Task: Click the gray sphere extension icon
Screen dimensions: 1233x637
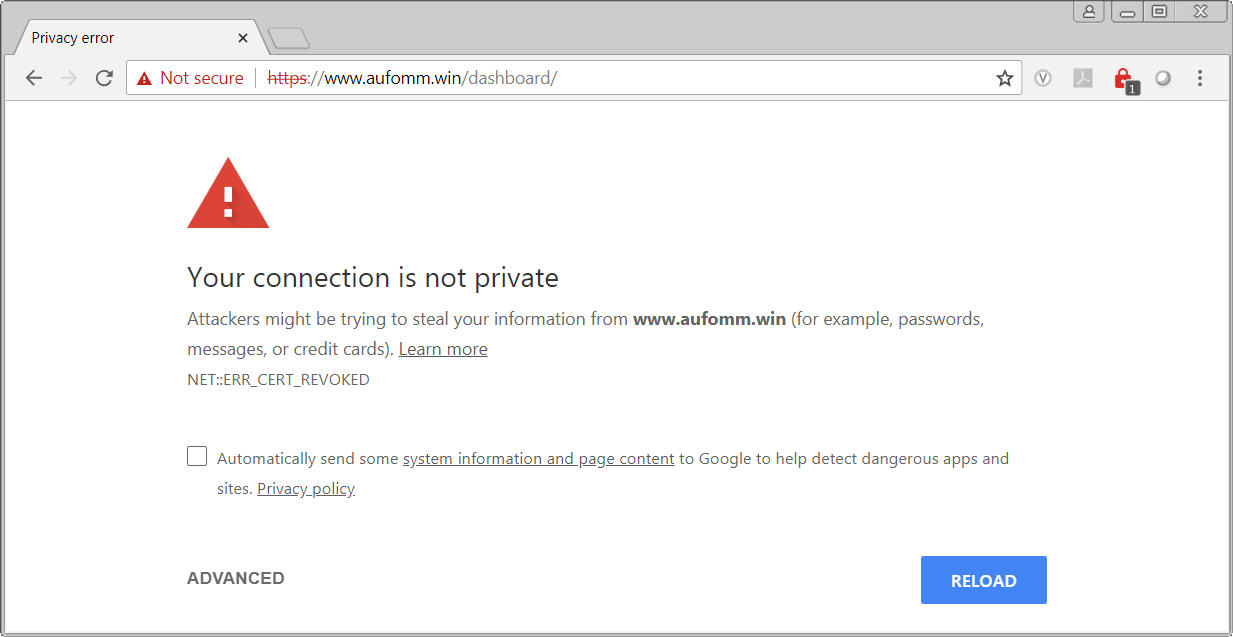Action: (1163, 78)
